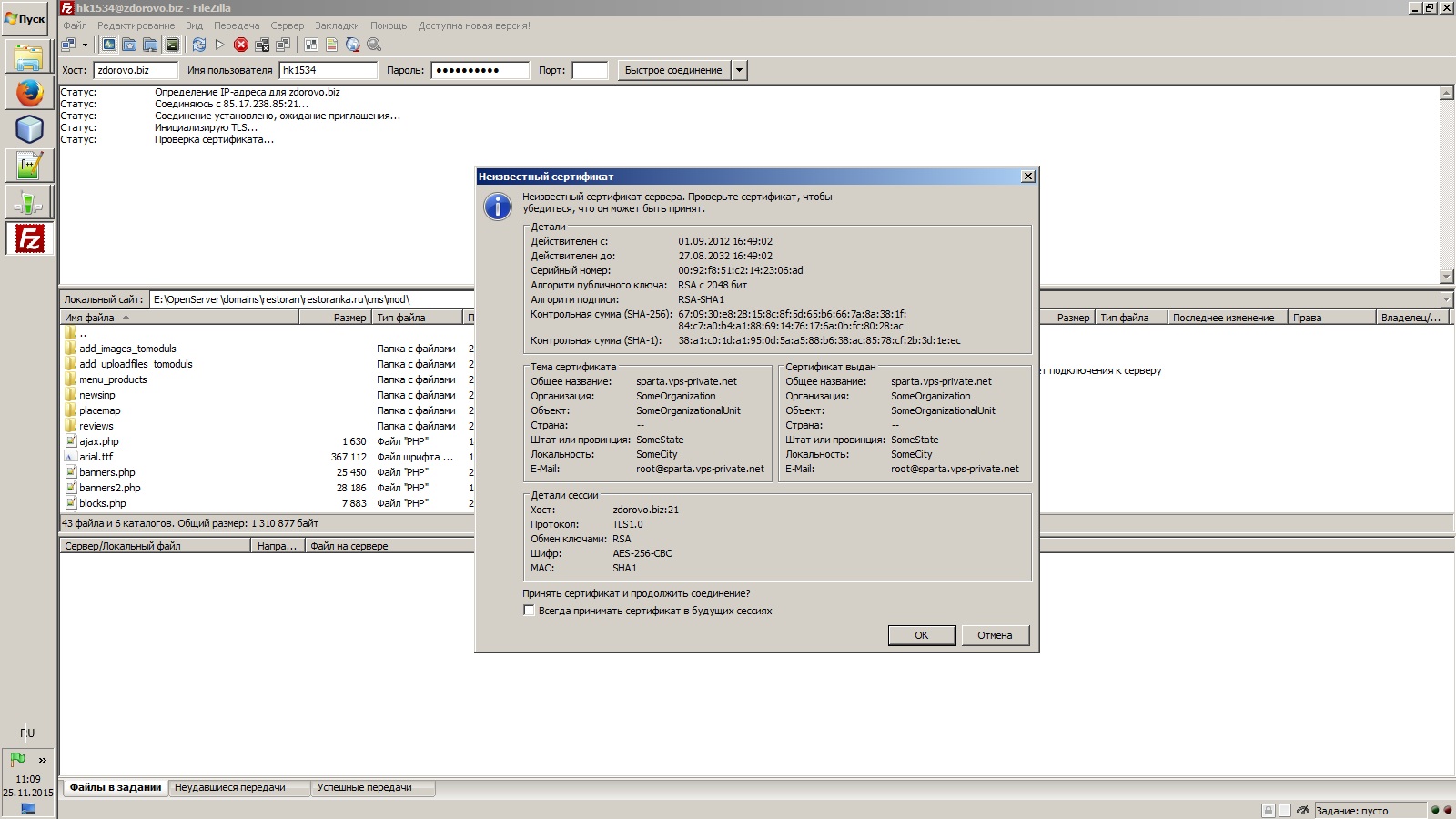This screenshot has height=819, width=1456.
Task: Reconnect to last server icon
Action: coord(283,45)
